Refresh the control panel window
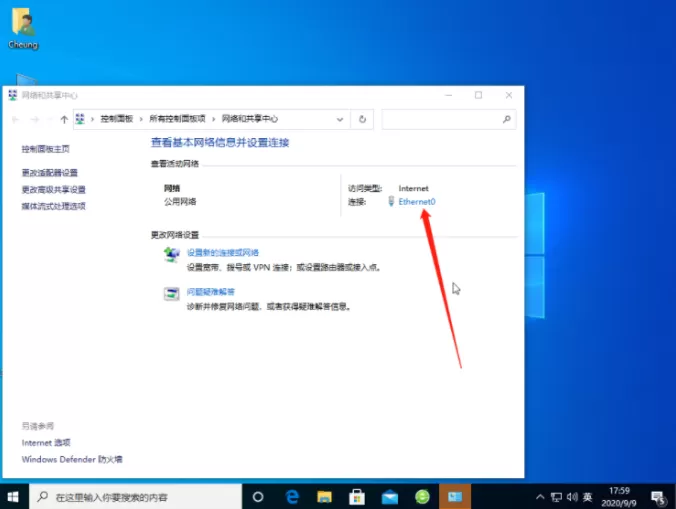 pos(362,119)
